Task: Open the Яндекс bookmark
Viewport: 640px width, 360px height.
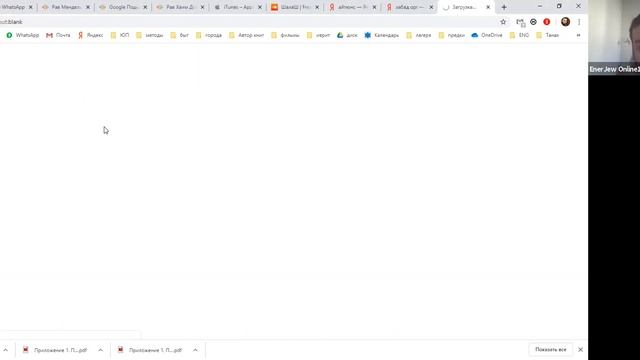Action: (x=91, y=36)
